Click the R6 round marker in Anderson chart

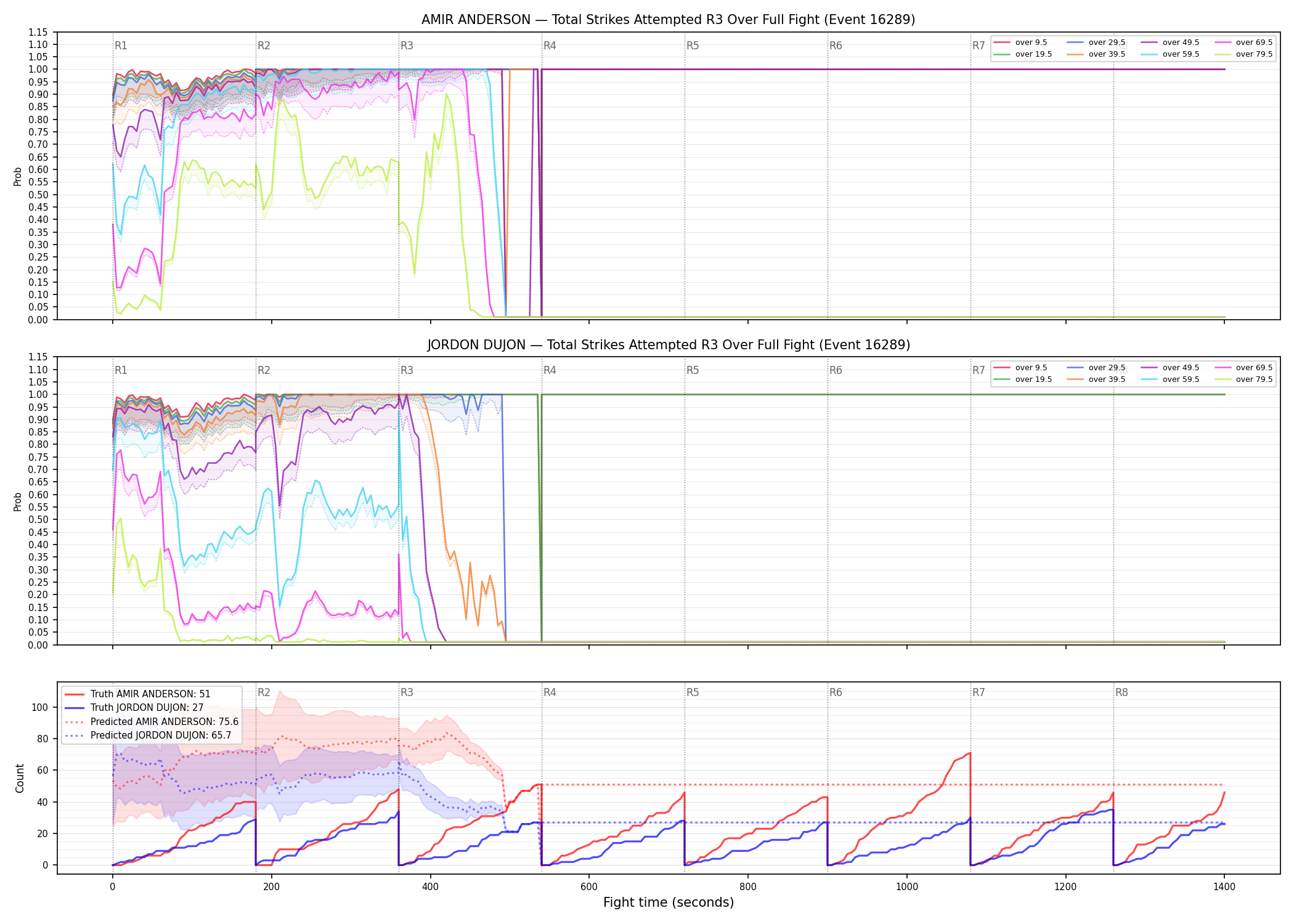(x=836, y=46)
